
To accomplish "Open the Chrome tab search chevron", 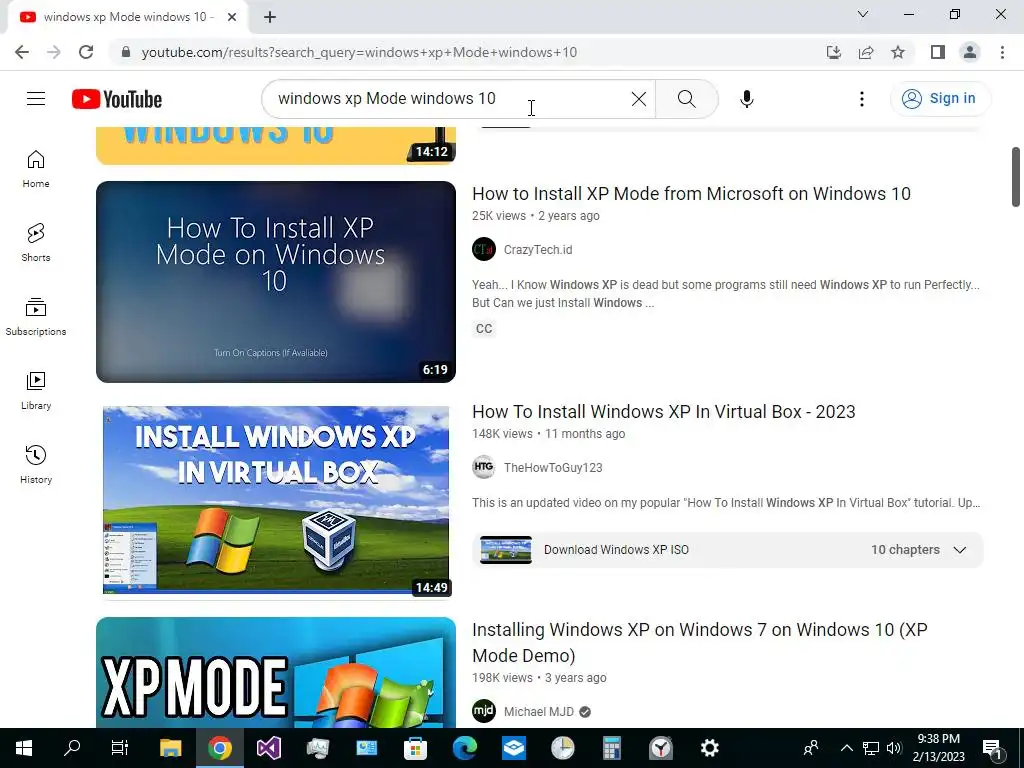I will point(863,14).
